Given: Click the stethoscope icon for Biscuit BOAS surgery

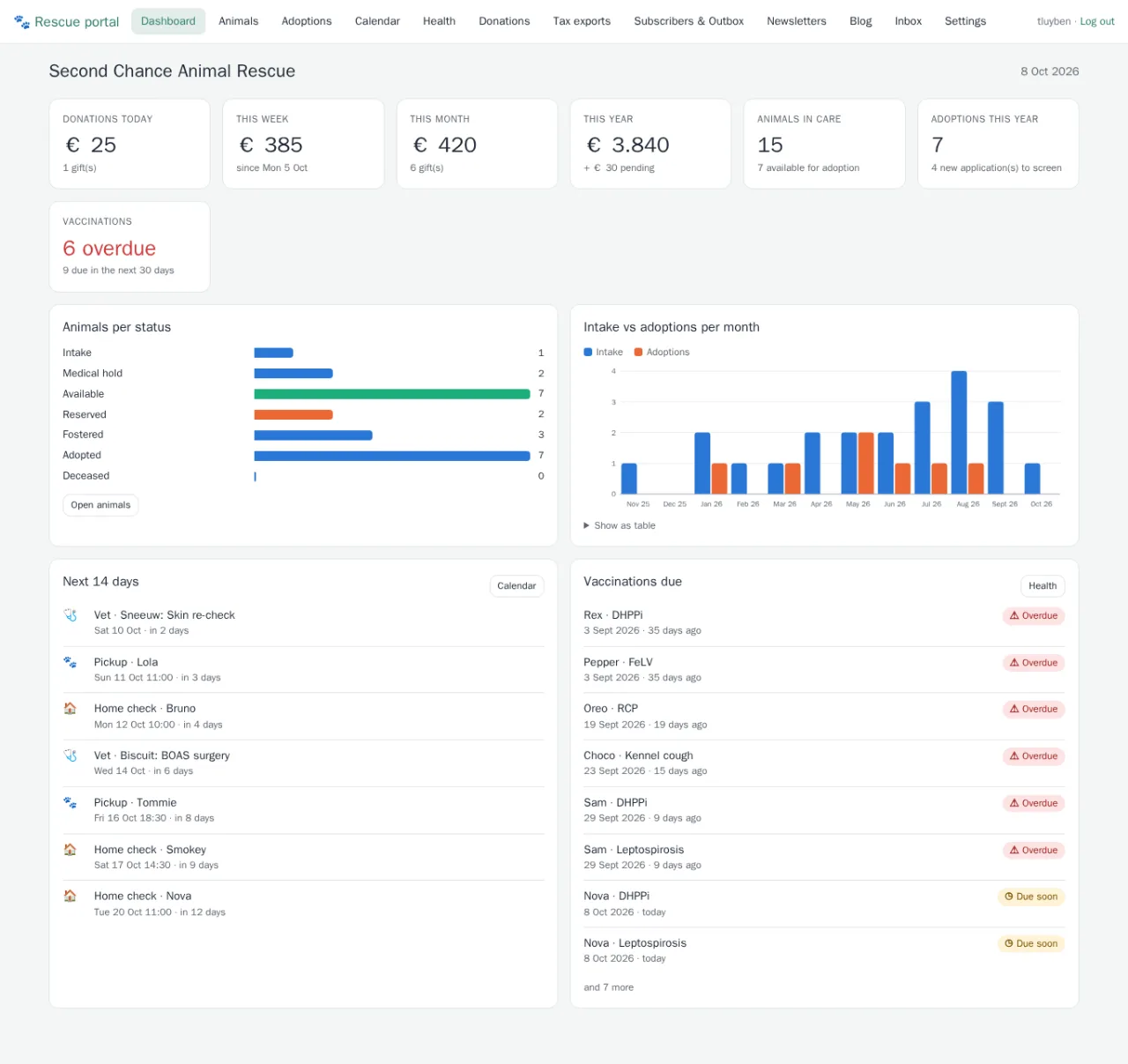Looking at the screenshot, I should pos(70,755).
